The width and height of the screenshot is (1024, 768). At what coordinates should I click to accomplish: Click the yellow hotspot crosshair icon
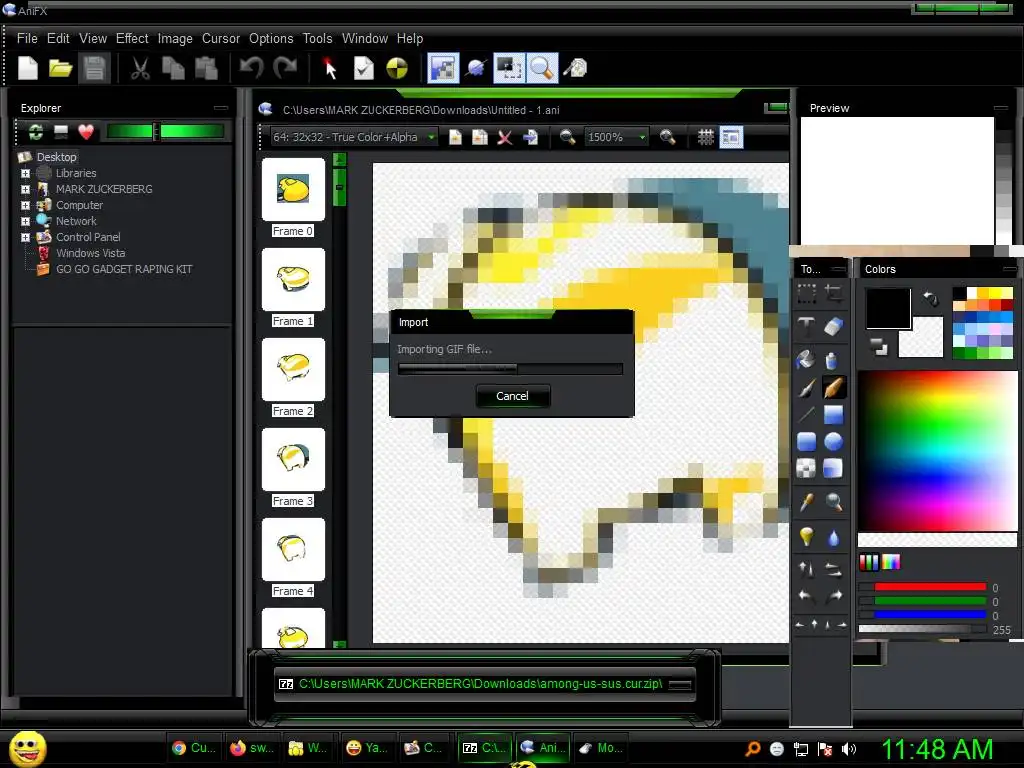pos(397,68)
